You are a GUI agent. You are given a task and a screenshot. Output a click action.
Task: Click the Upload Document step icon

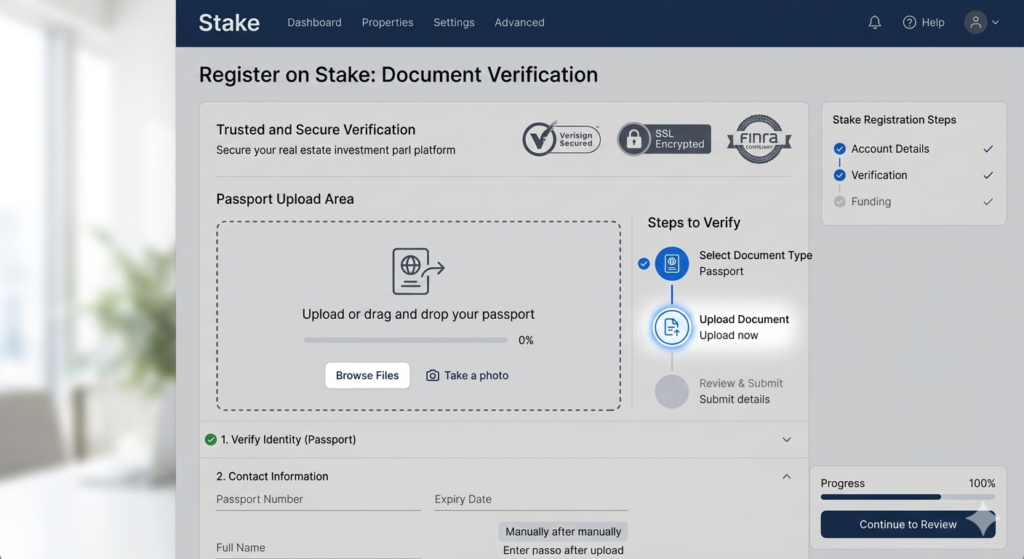671,327
